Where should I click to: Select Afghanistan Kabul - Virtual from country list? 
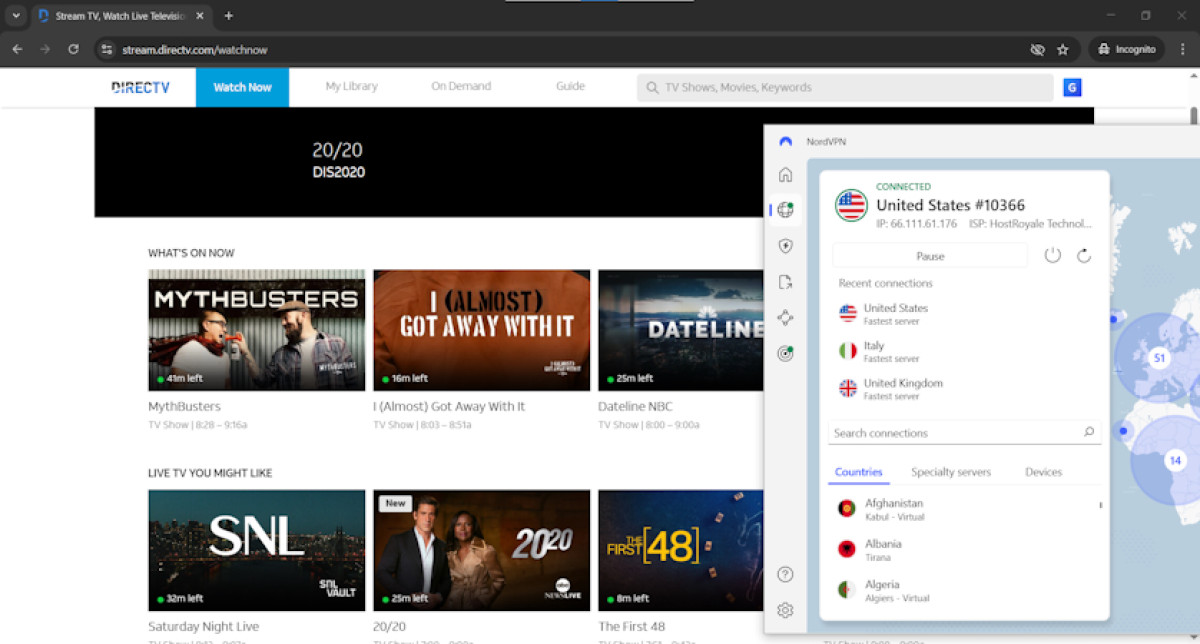pos(964,509)
